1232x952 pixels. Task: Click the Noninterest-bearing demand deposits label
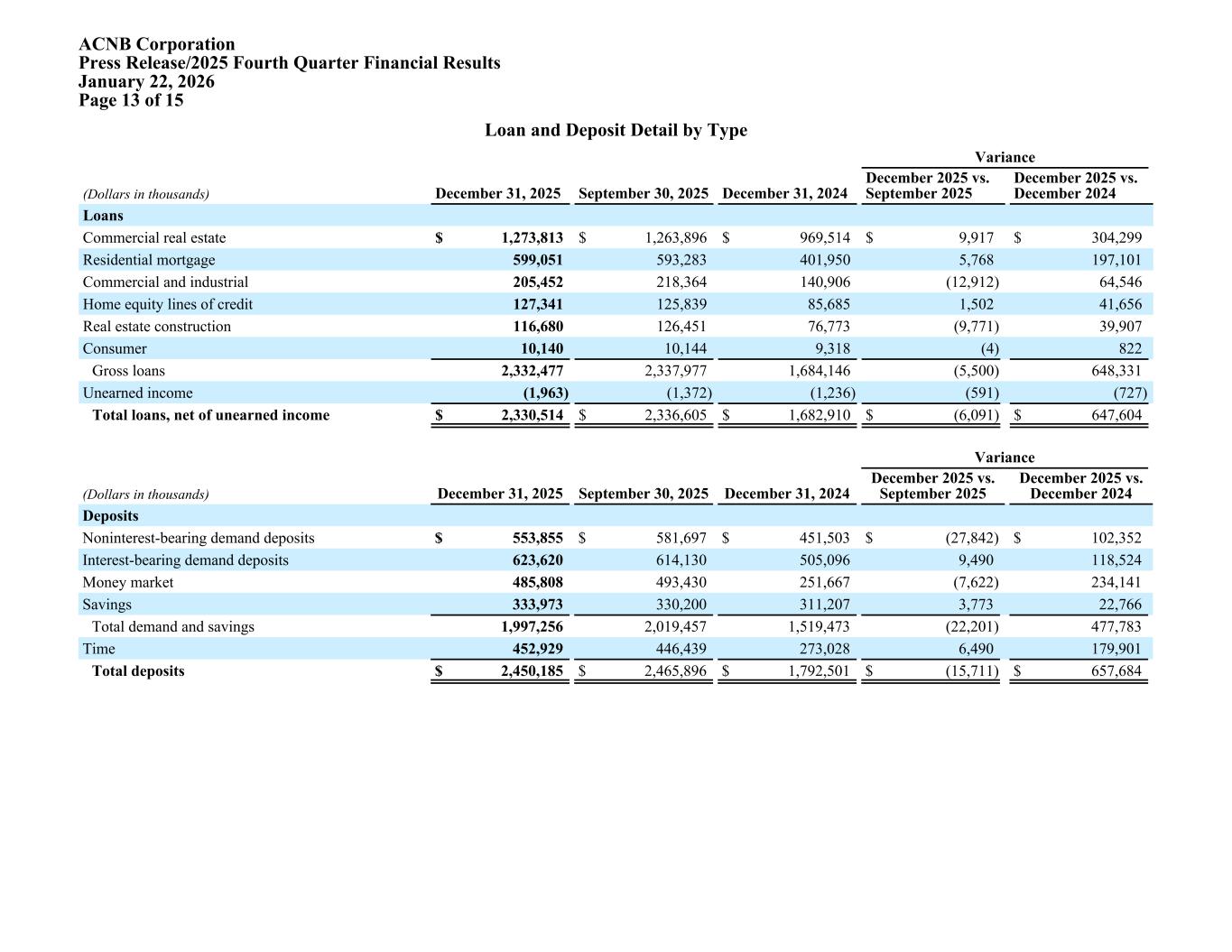pos(199,538)
